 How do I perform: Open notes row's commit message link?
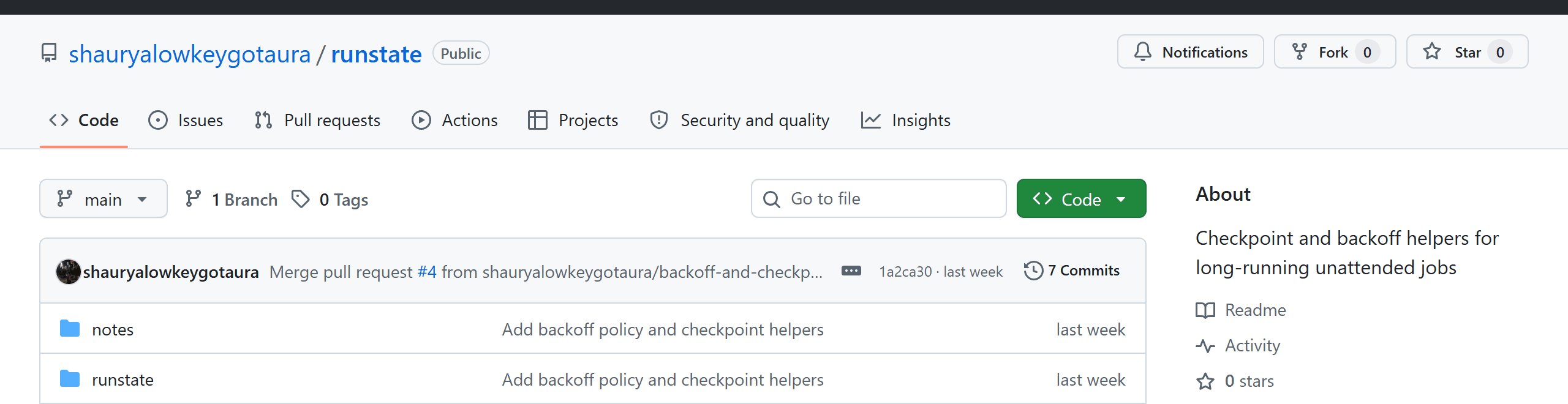[663, 329]
